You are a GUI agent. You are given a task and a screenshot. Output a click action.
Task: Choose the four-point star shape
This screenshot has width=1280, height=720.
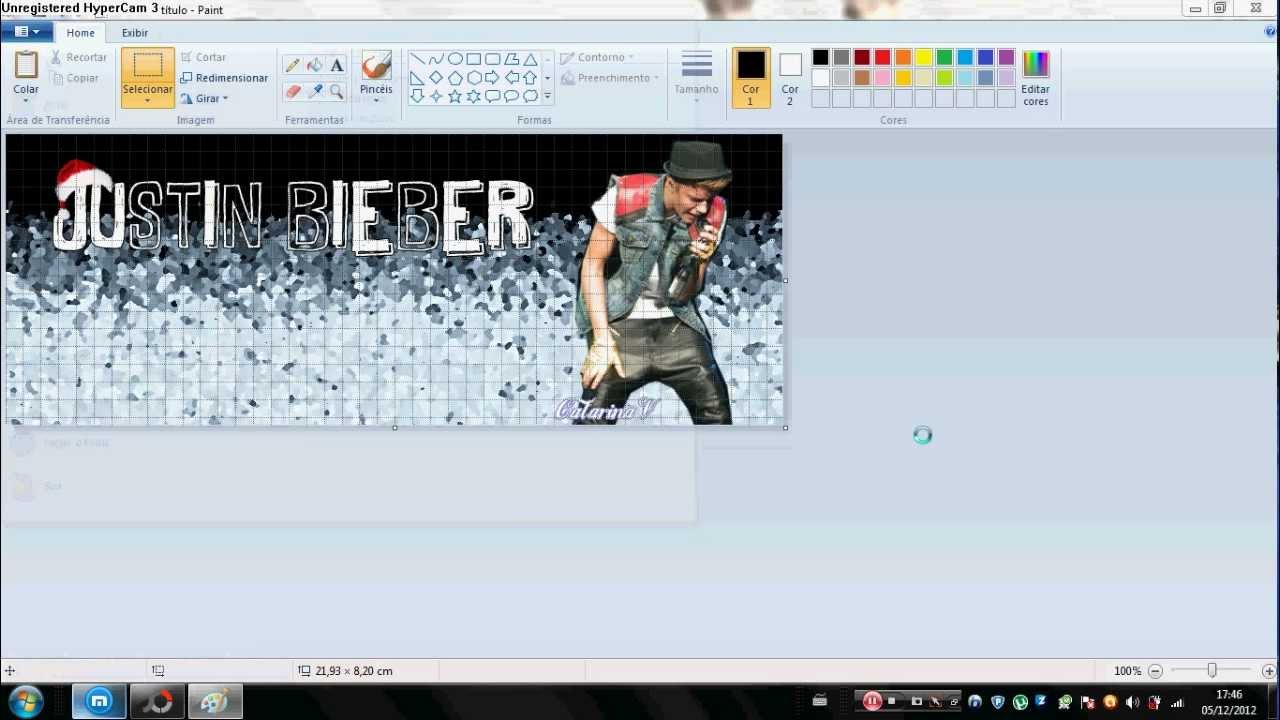436,97
